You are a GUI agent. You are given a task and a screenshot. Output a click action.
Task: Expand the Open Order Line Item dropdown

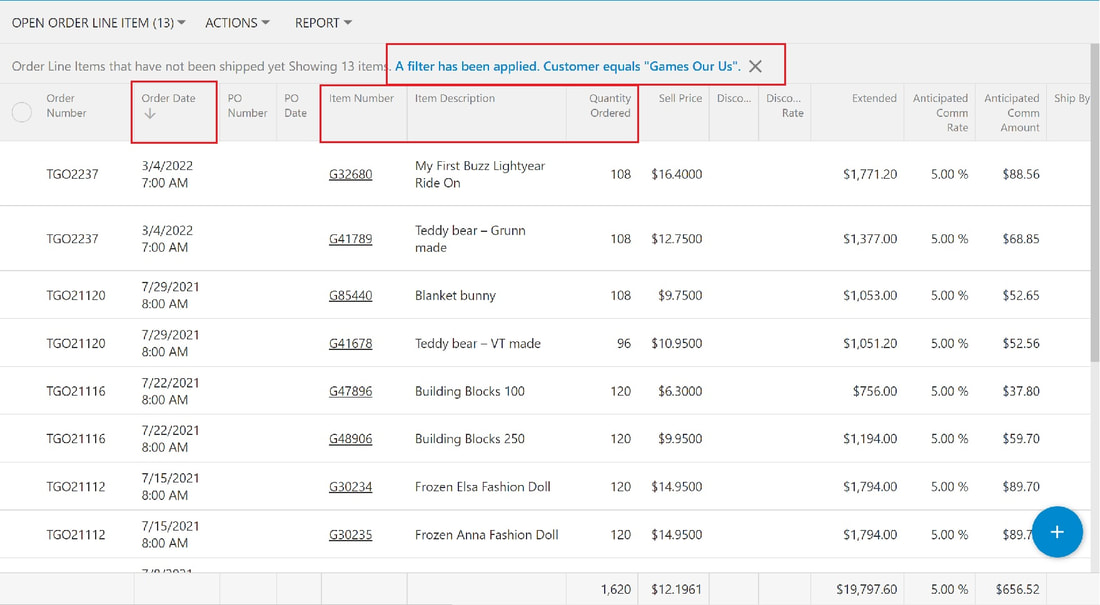click(x=98, y=22)
